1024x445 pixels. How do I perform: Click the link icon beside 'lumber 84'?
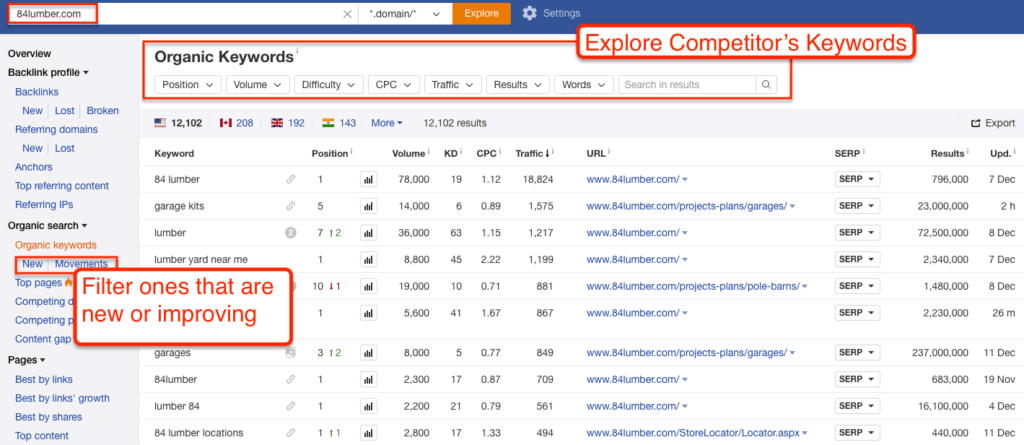(291, 406)
